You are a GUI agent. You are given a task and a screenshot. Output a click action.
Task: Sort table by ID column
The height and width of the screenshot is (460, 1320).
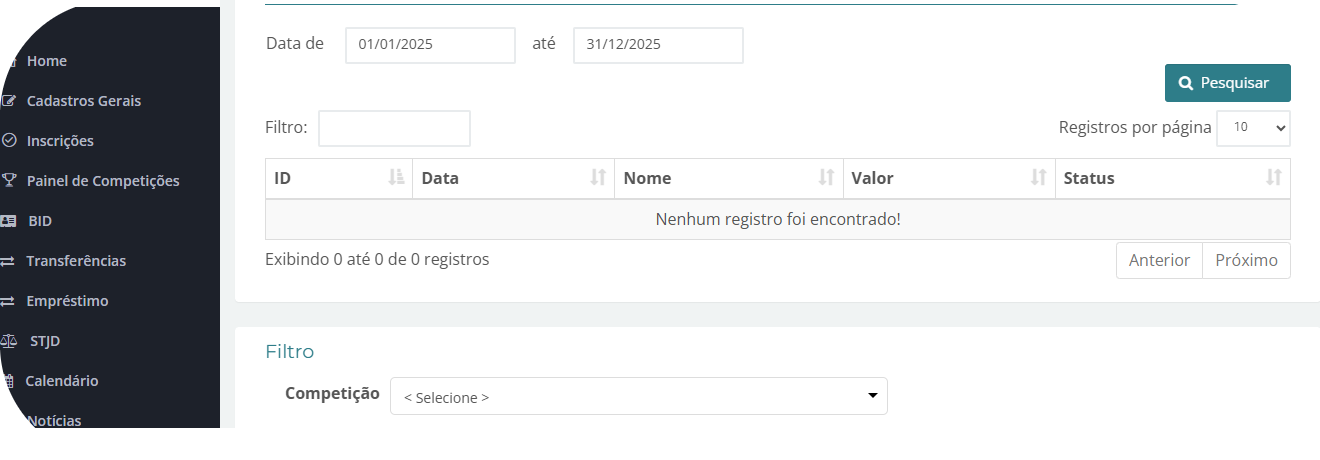click(338, 179)
